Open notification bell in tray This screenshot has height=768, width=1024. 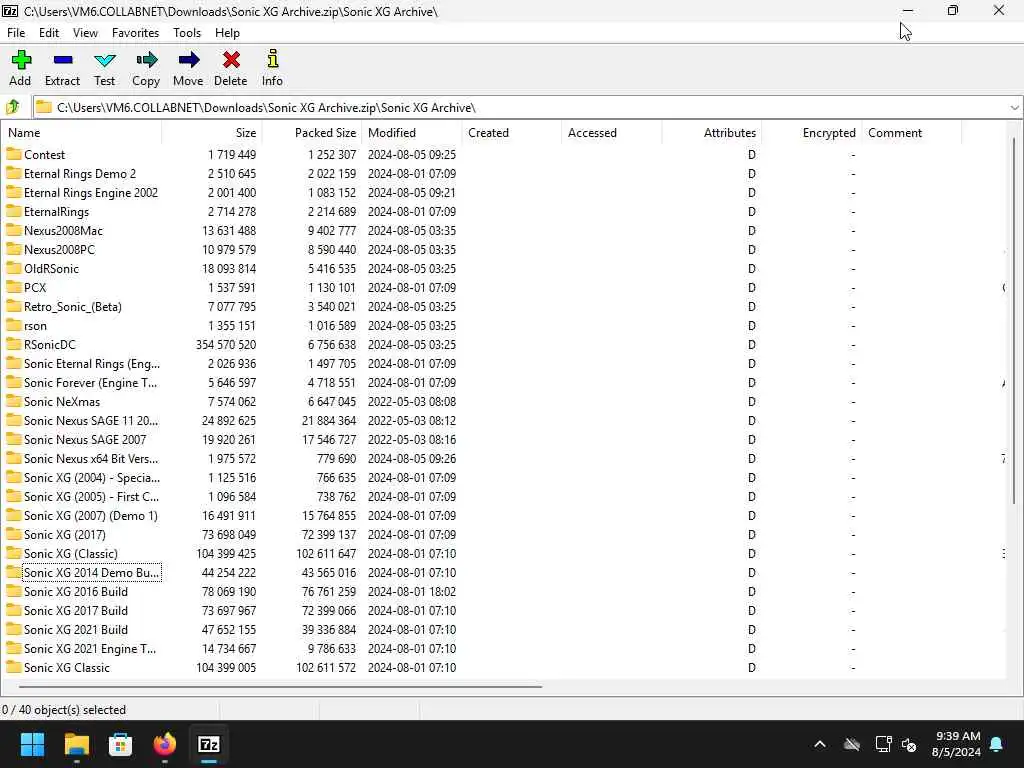tap(997, 744)
